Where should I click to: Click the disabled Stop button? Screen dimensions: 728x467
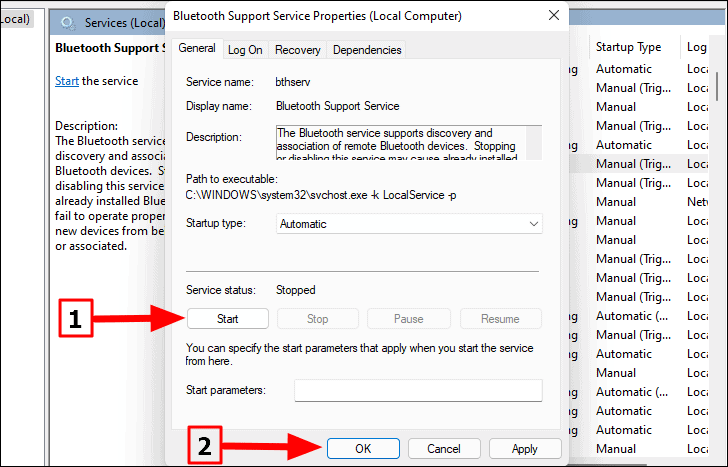318,319
